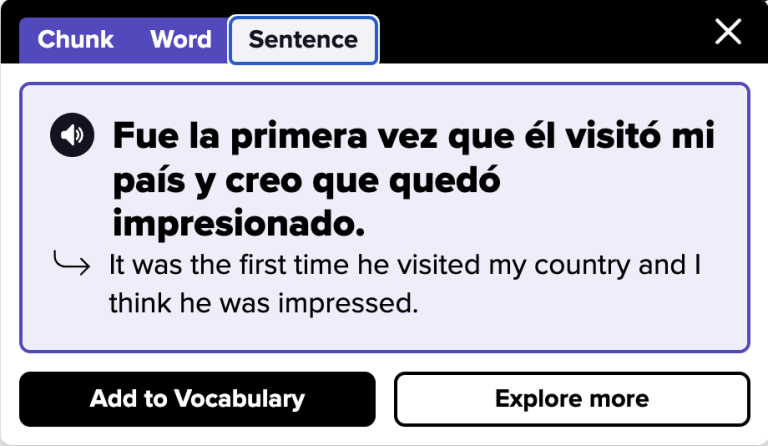Click the translation arrow icon
The height and width of the screenshot is (446, 768).
coord(71,264)
